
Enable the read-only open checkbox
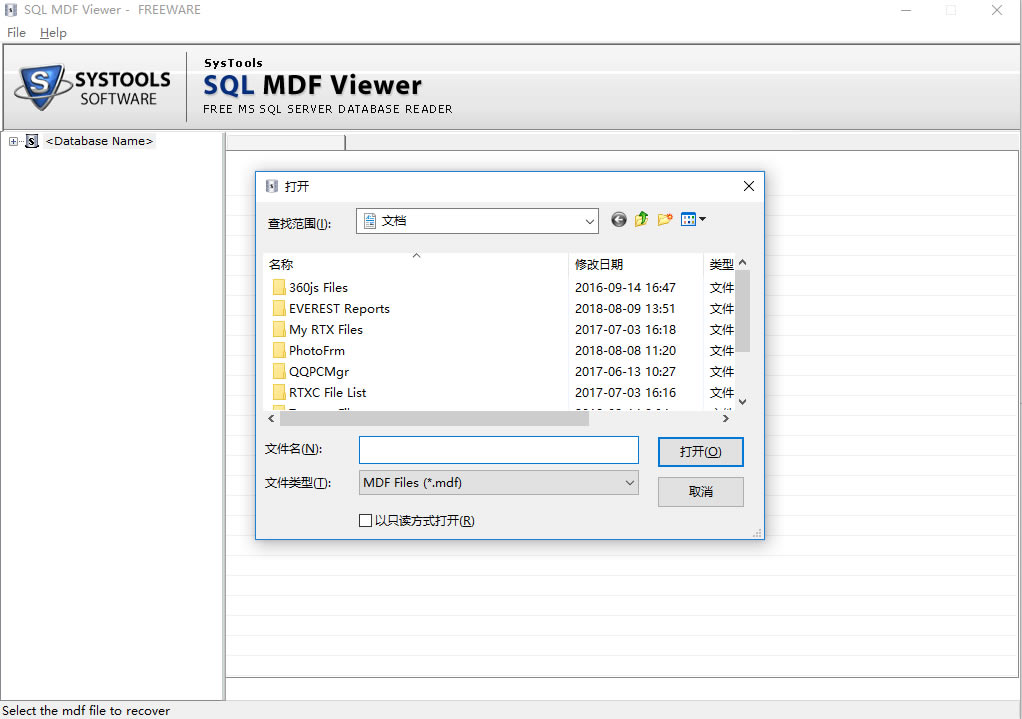tap(365, 520)
